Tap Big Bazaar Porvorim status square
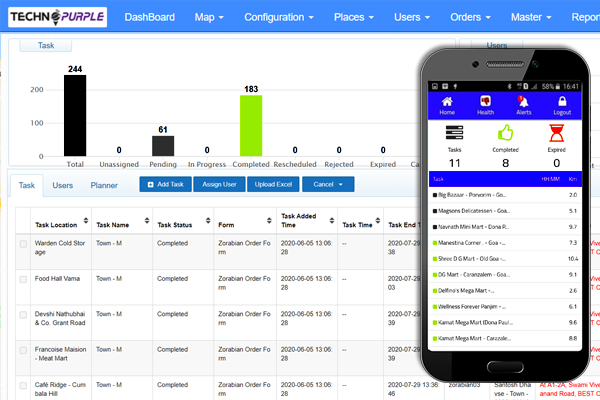 435,195
